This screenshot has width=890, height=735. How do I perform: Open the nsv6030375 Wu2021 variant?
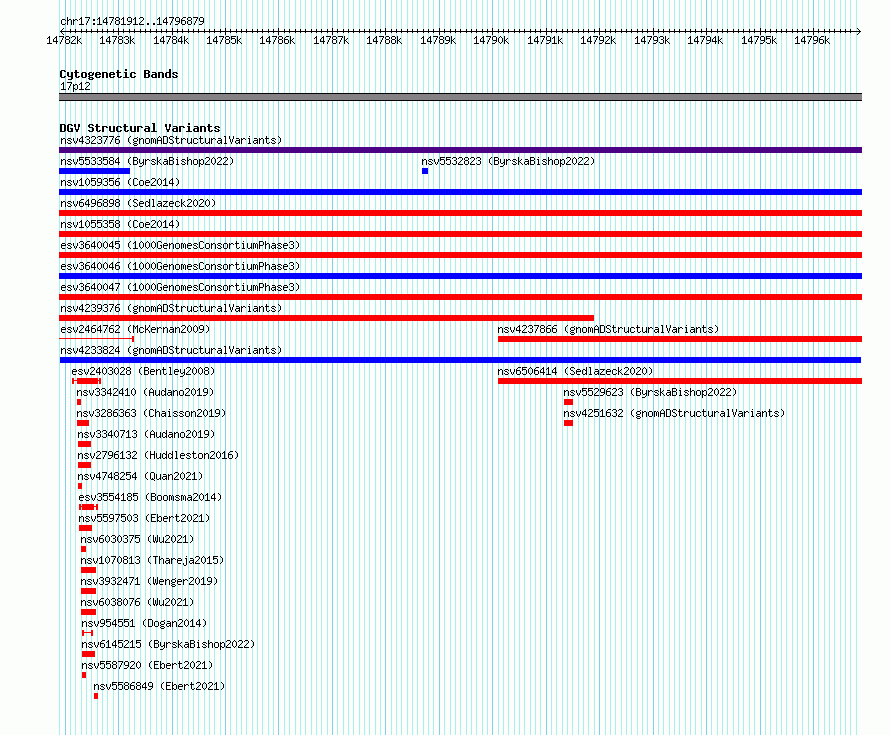[x=137, y=539]
